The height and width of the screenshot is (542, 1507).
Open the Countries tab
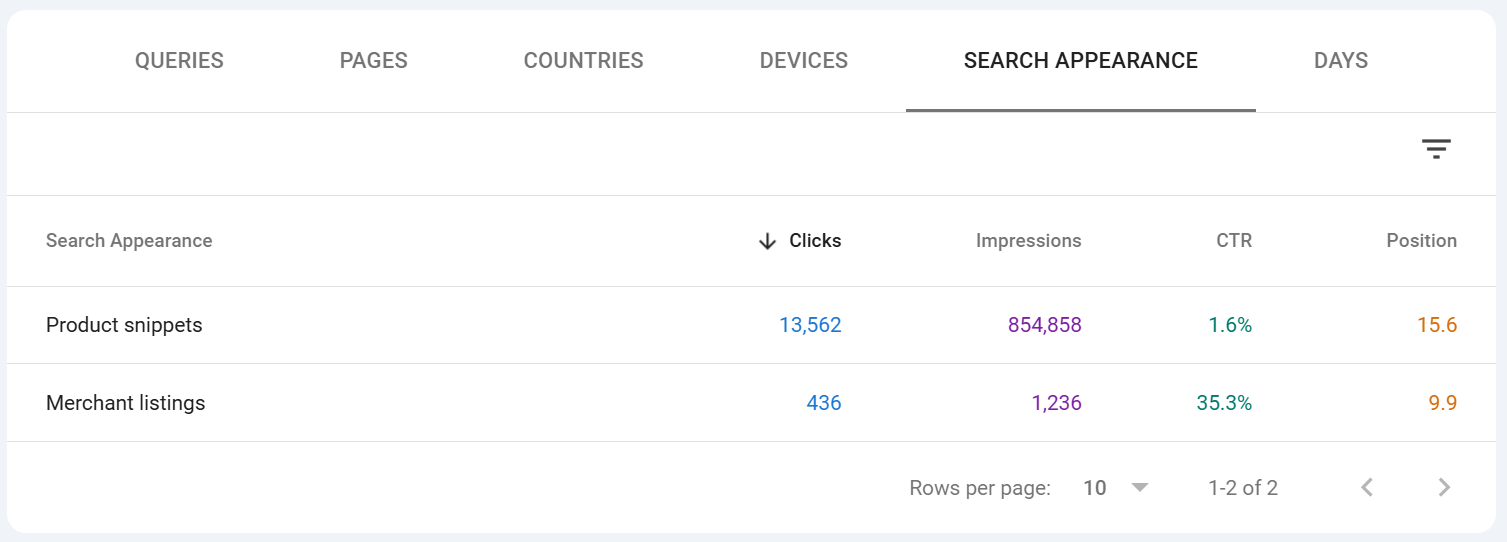tap(583, 61)
